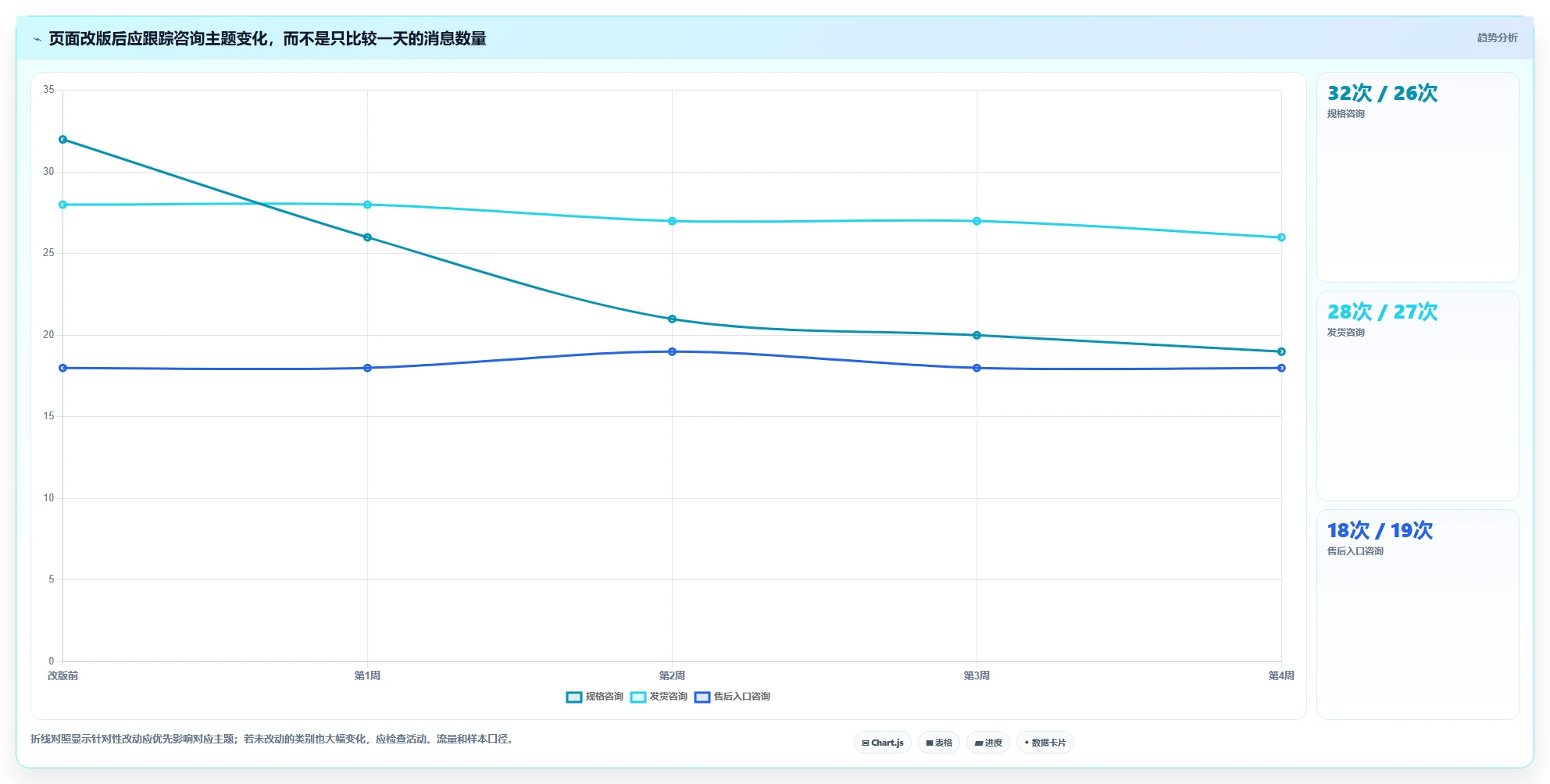Viewport: 1550px width, 784px height.
Task: Open the 28次 / 27次 发货咨询 card
Action: [x=1417, y=396]
